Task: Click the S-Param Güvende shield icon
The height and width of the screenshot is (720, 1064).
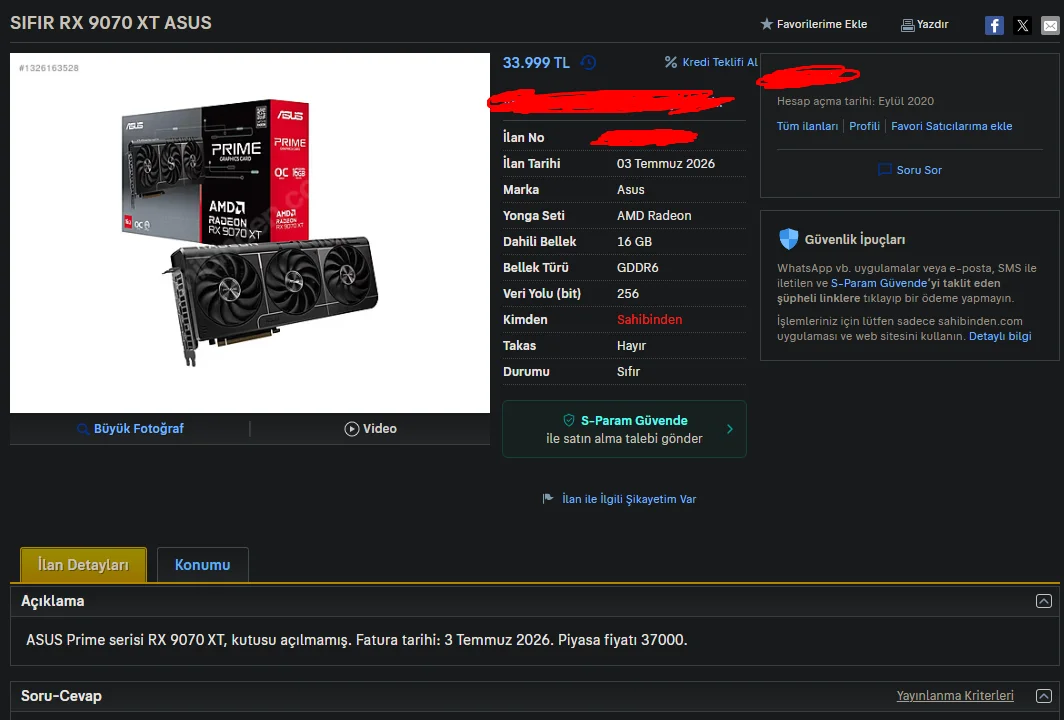Action: coord(569,420)
